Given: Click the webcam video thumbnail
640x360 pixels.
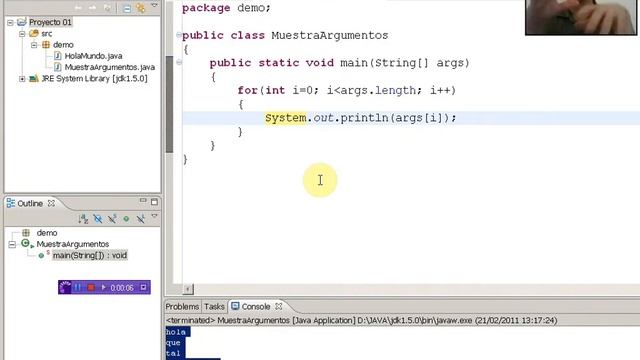Looking at the screenshot, I should pyautogui.click(x=581, y=17).
